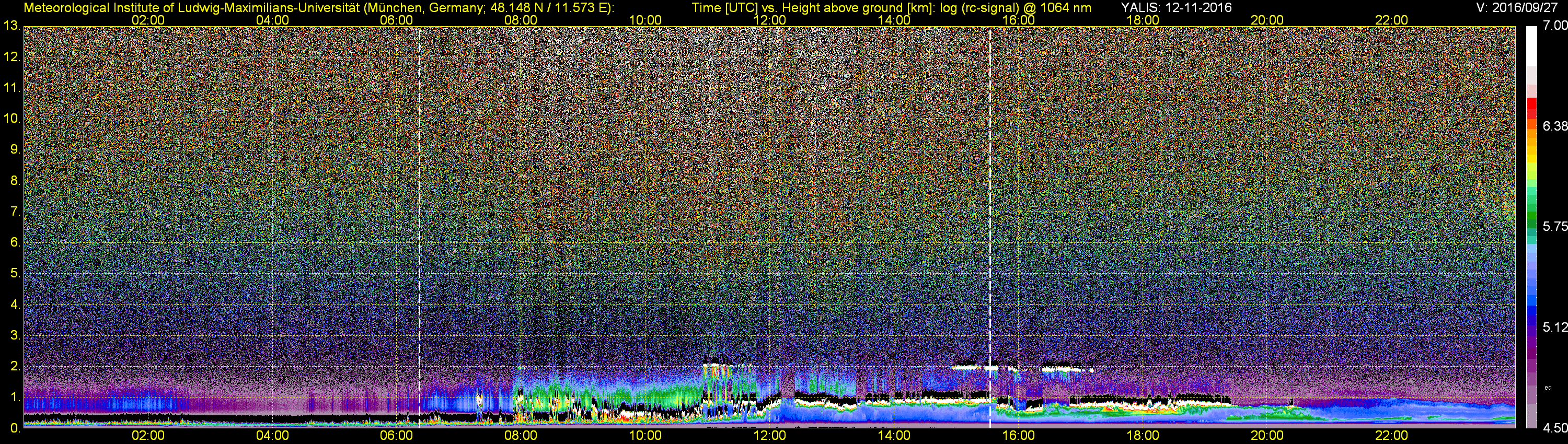
Task: Click the white top segment of the colorbar
Action: pos(1531,47)
